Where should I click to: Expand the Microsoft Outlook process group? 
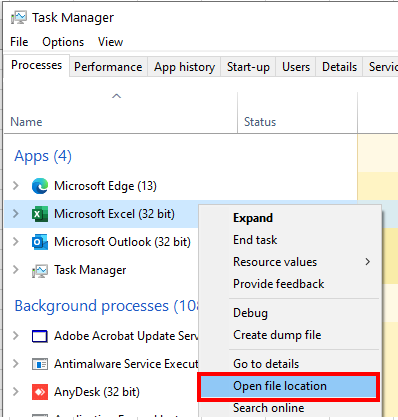[x=16, y=242]
